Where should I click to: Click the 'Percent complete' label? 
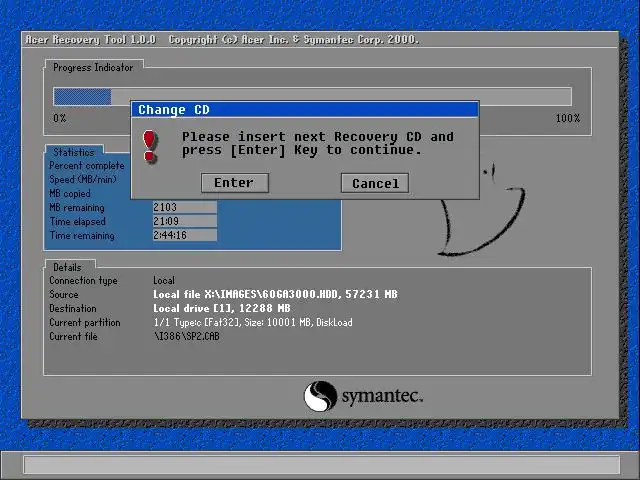[87, 166]
